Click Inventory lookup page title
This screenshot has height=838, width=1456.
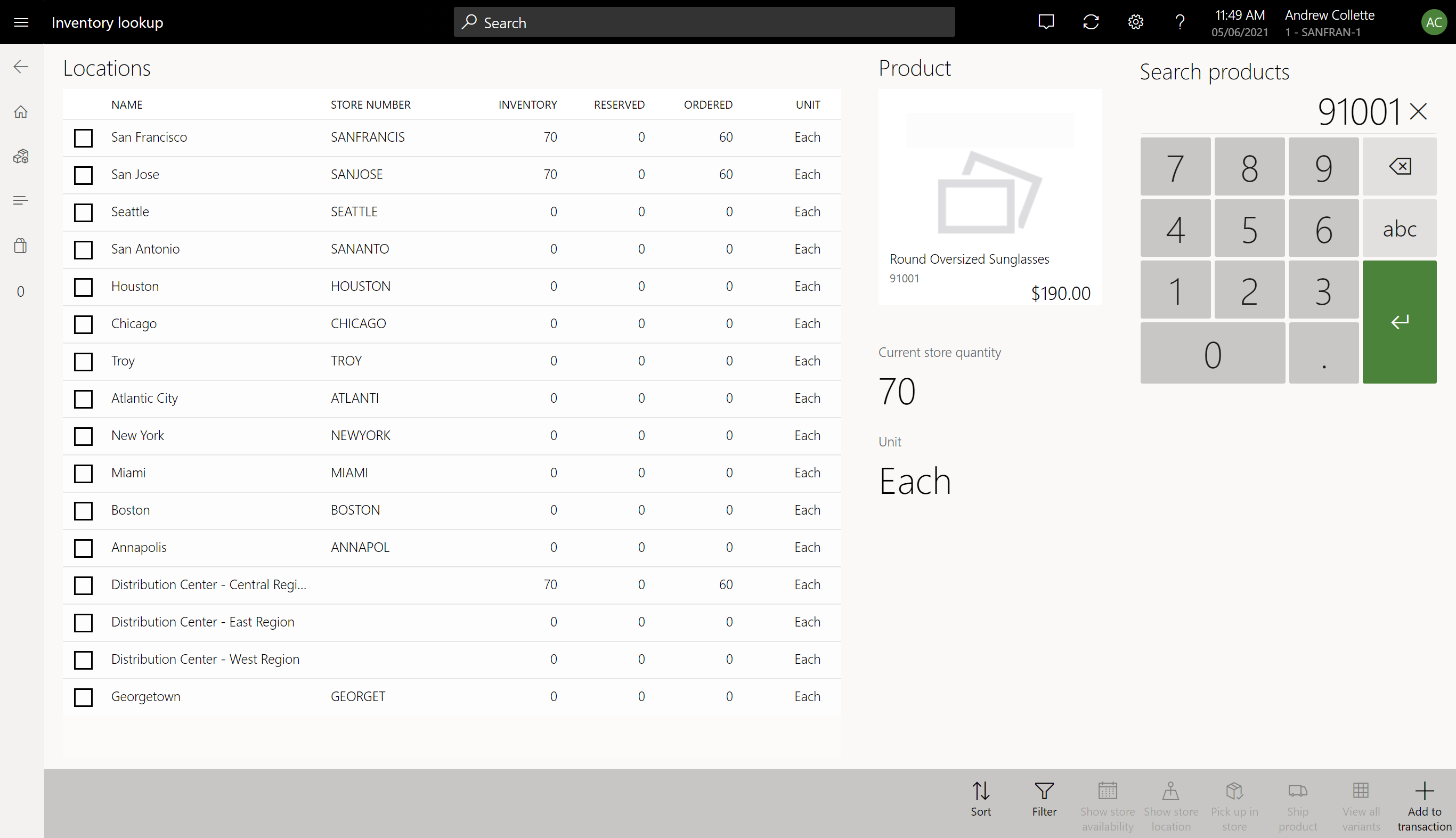tap(107, 22)
